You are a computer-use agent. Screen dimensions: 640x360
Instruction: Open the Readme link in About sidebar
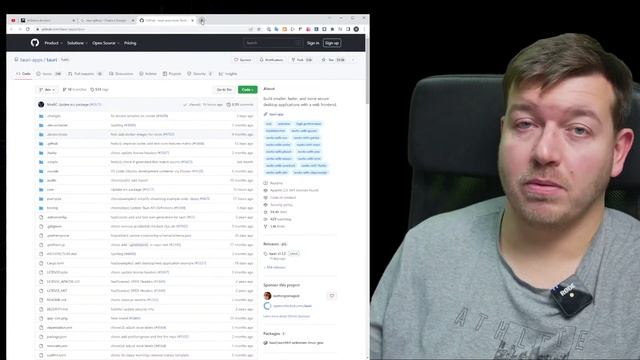273,183
